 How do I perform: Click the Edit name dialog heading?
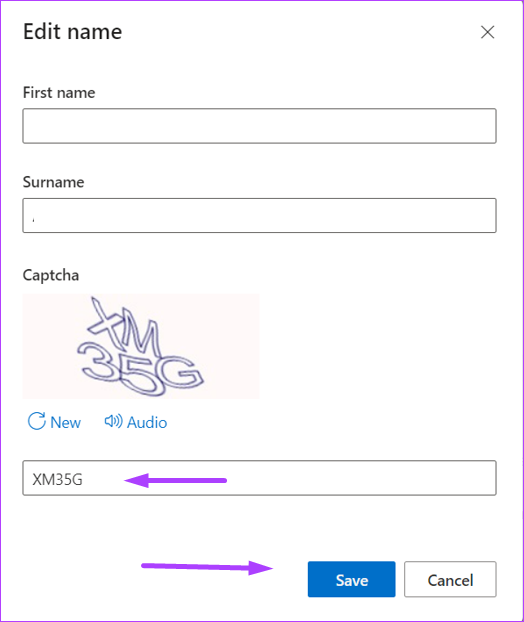73,32
